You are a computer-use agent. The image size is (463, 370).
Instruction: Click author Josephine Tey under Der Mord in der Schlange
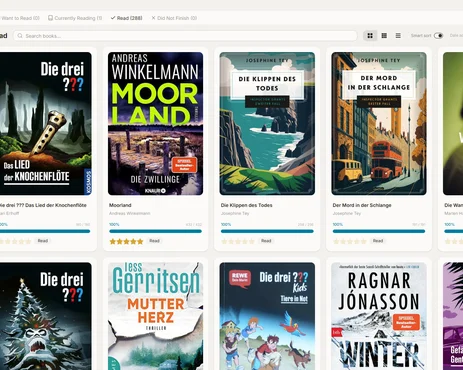[347, 213]
